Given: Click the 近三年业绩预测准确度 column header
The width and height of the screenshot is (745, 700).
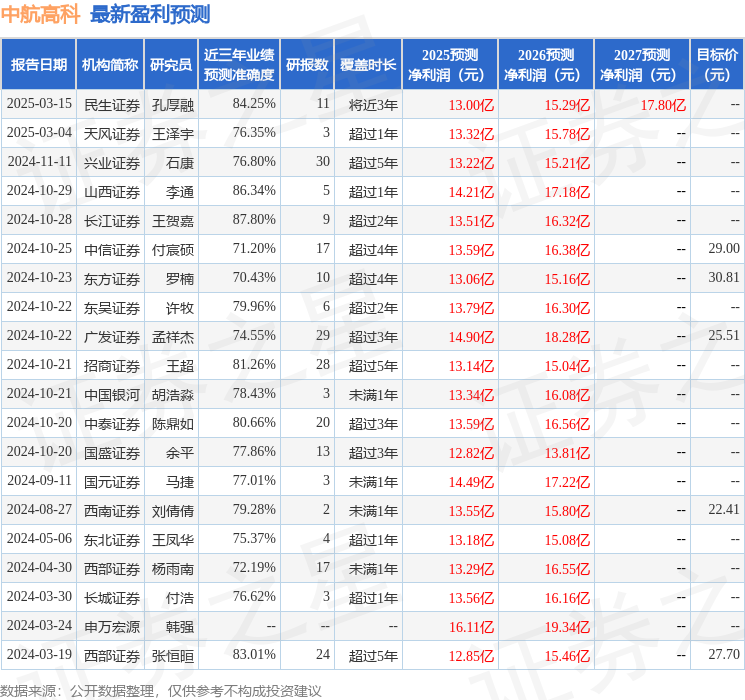Looking at the screenshot, I should click(239, 65).
